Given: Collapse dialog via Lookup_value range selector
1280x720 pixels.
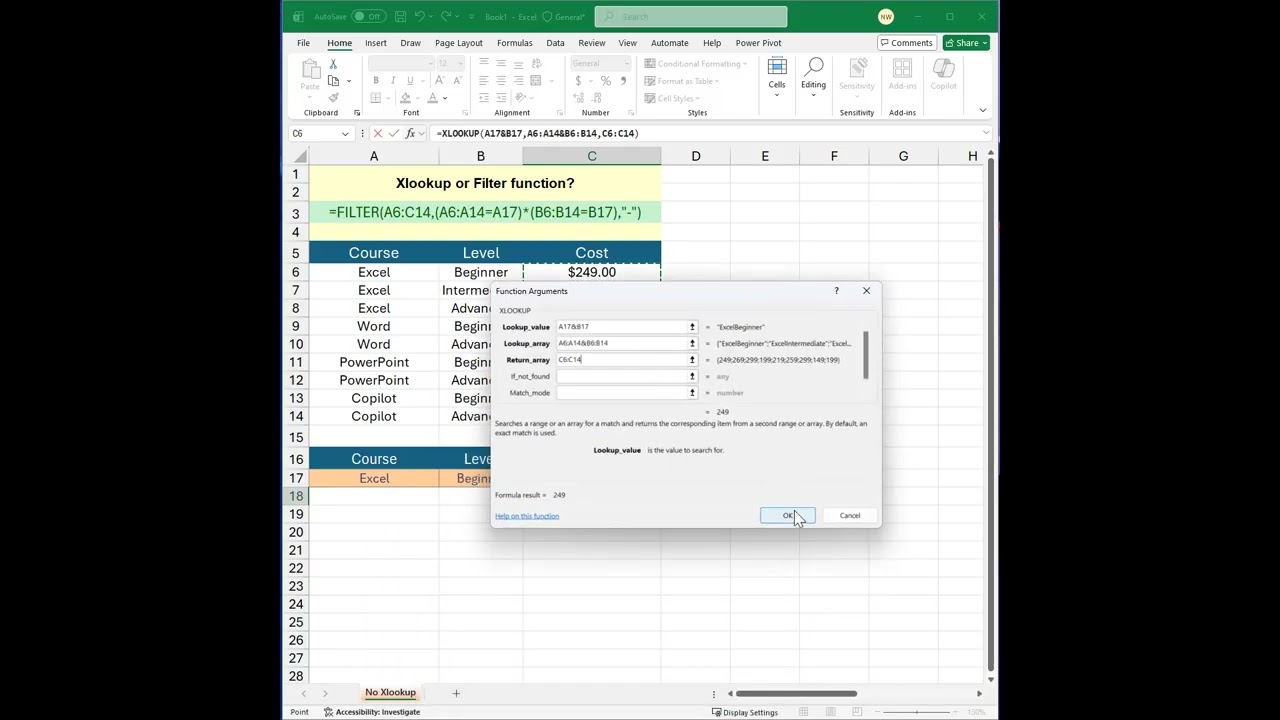Looking at the screenshot, I should coord(692,327).
